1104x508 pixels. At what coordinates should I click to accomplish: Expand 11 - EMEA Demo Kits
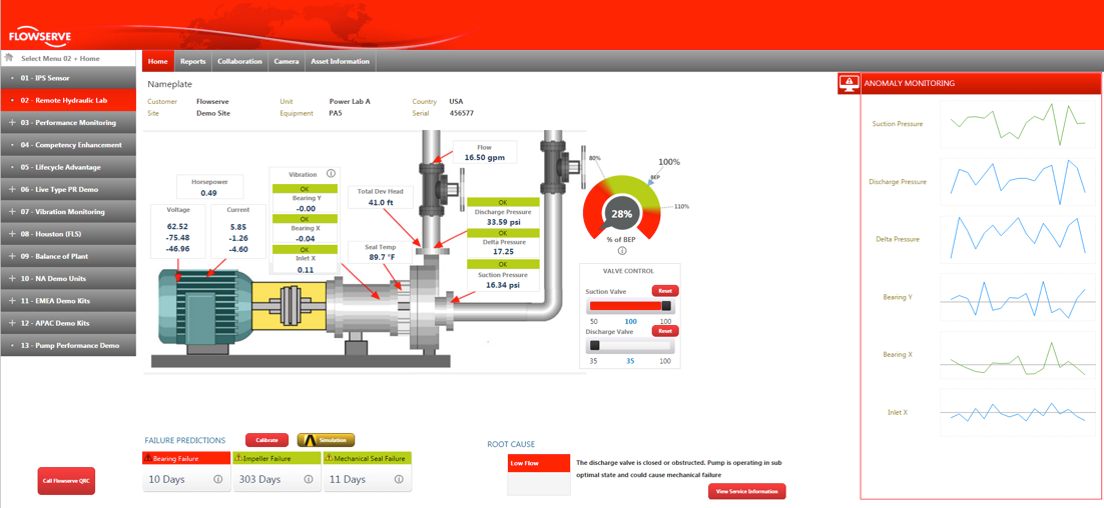click(x=12, y=301)
